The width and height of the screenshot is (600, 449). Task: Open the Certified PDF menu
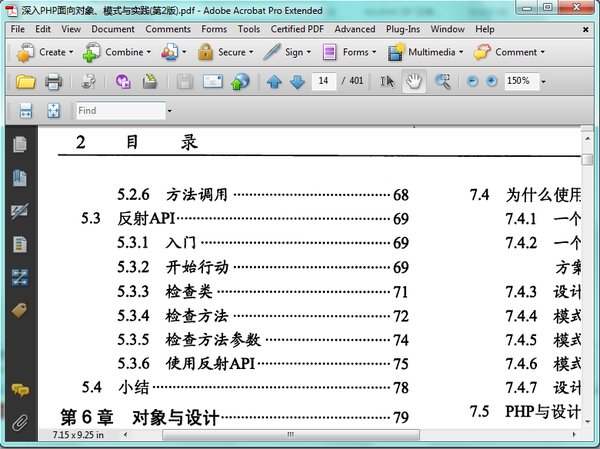(297, 29)
